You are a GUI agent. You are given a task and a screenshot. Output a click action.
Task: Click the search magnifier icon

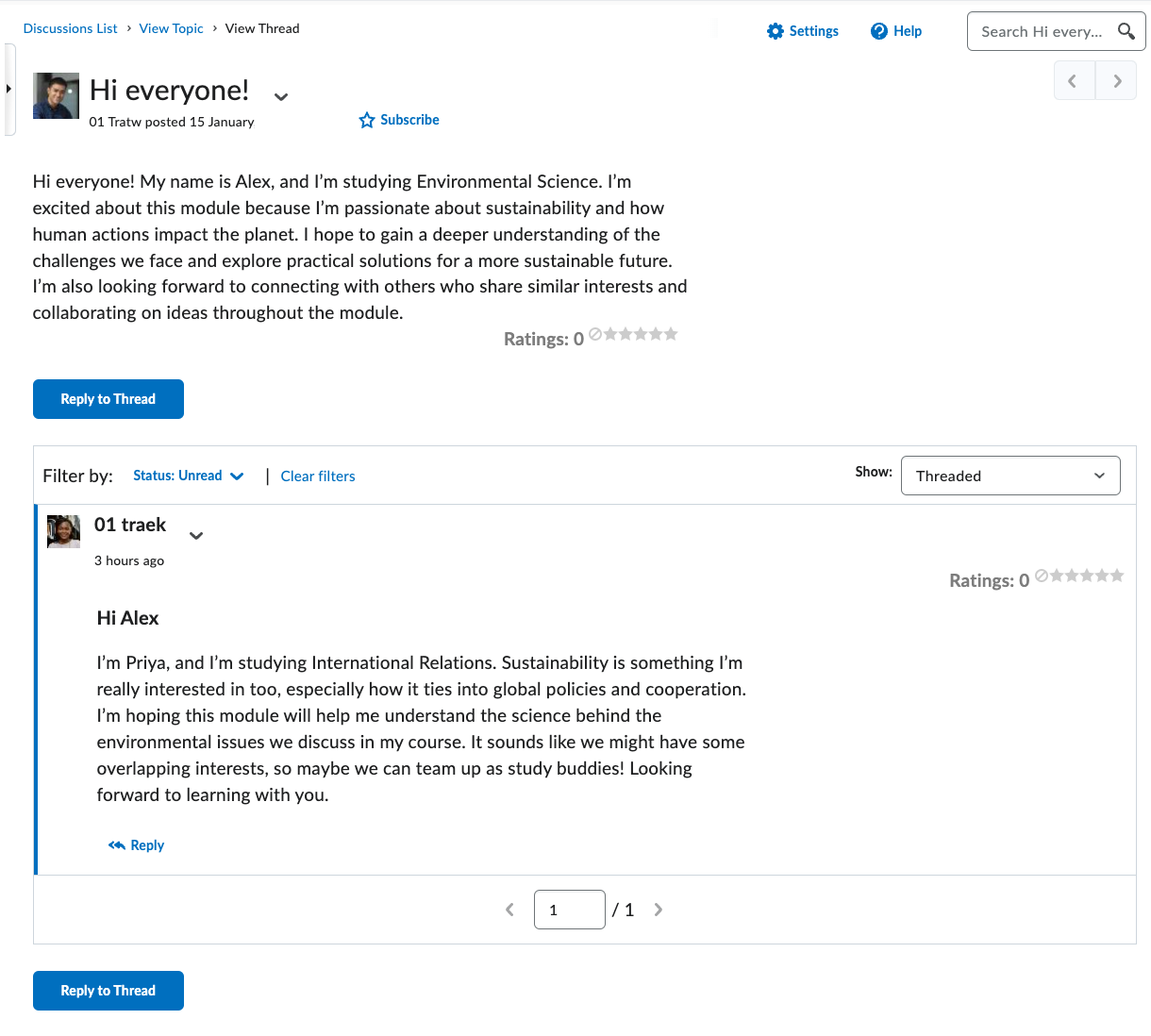pos(1126,31)
